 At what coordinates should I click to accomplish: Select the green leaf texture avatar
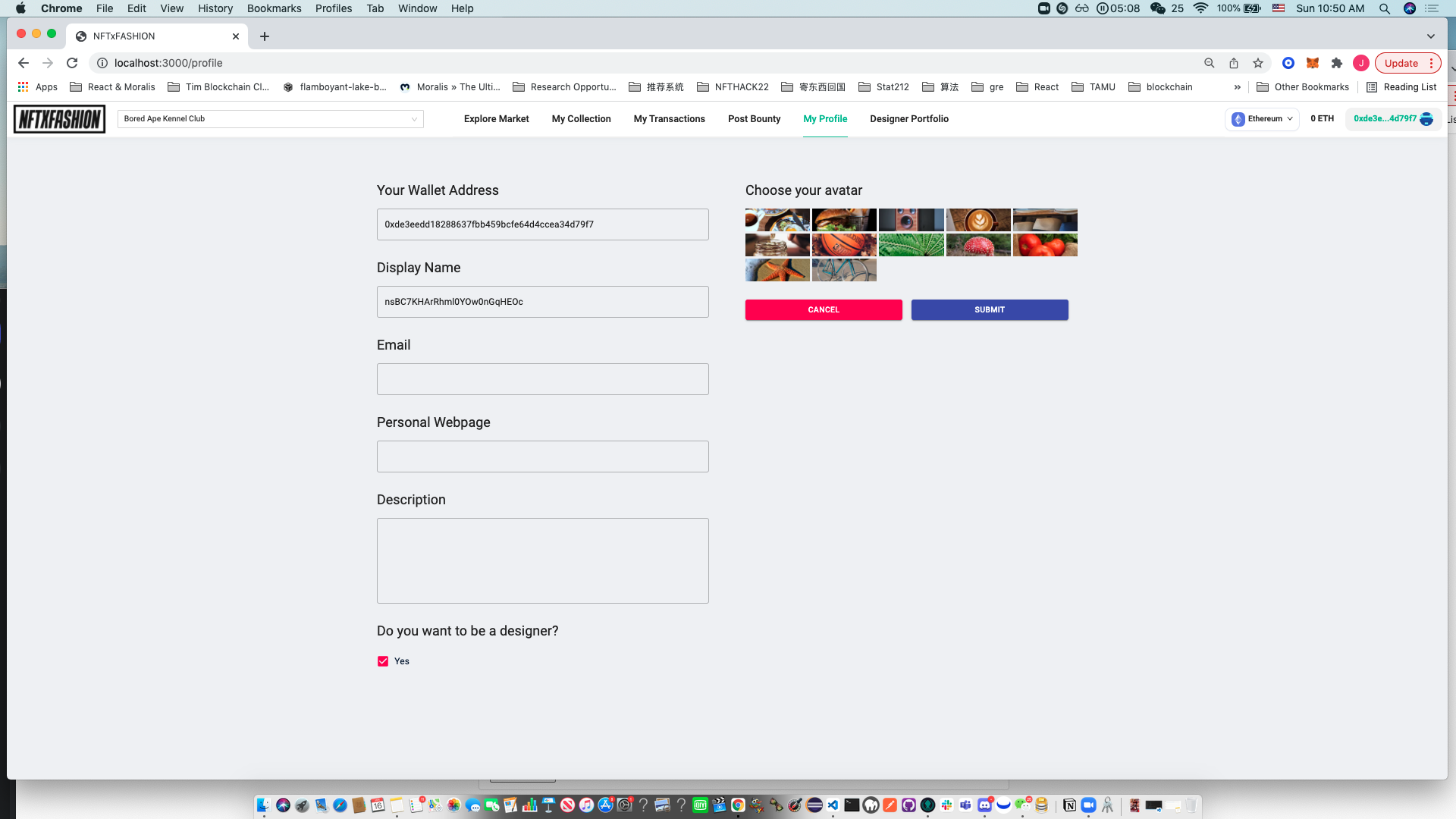911,244
